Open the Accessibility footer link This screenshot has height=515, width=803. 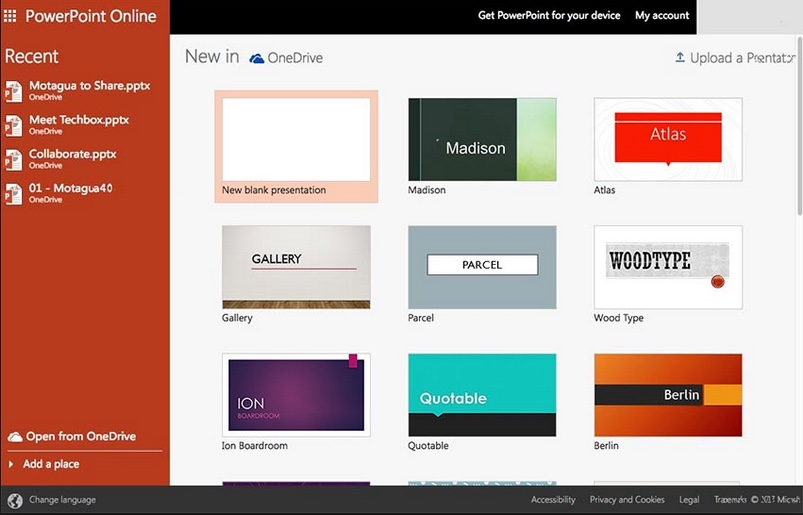pyautogui.click(x=553, y=500)
